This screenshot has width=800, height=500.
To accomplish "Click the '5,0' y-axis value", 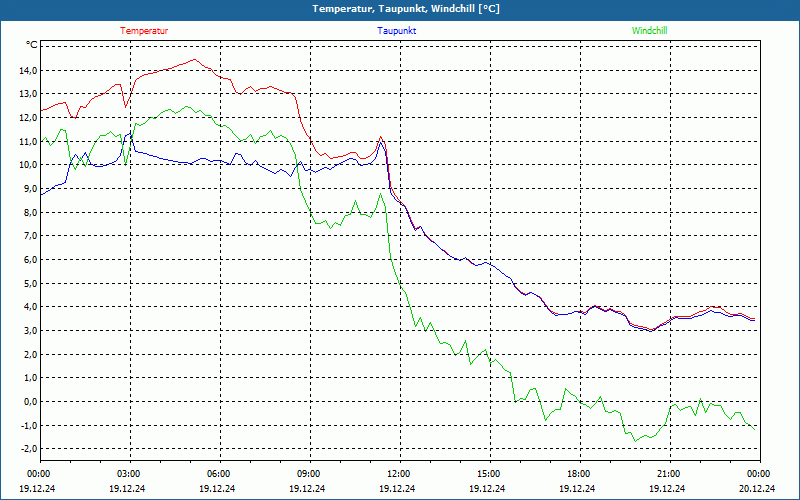I will click(x=30, y=283).
